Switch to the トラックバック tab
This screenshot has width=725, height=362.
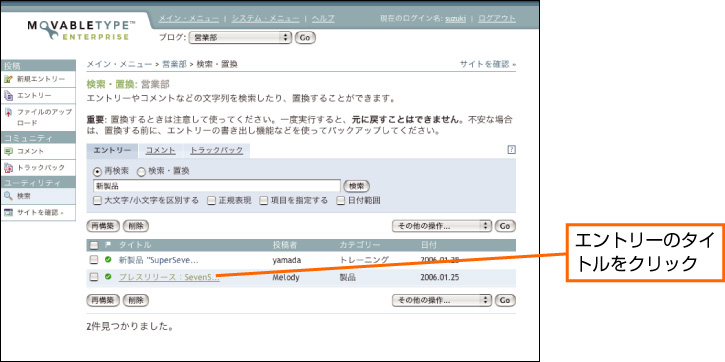[216, 150]
